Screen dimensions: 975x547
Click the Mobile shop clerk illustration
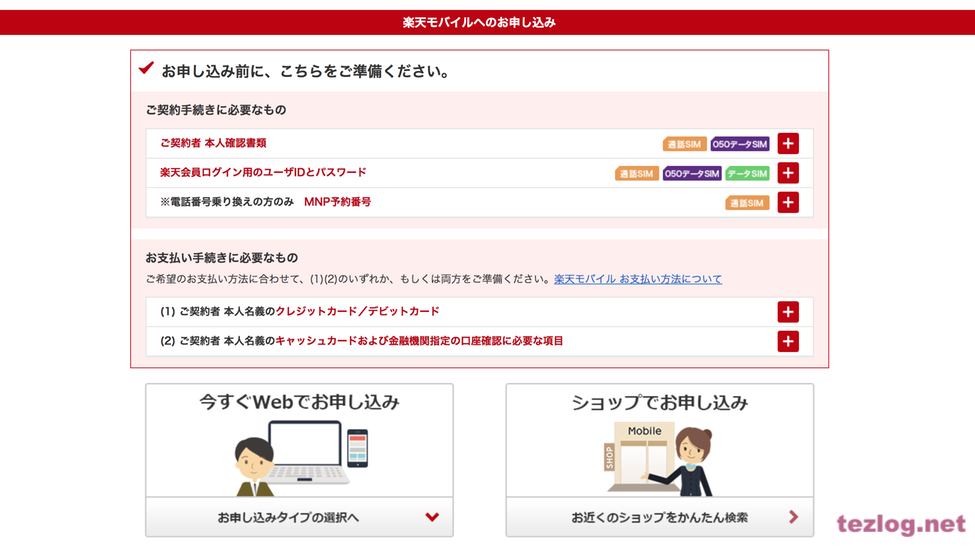point(658,459)
